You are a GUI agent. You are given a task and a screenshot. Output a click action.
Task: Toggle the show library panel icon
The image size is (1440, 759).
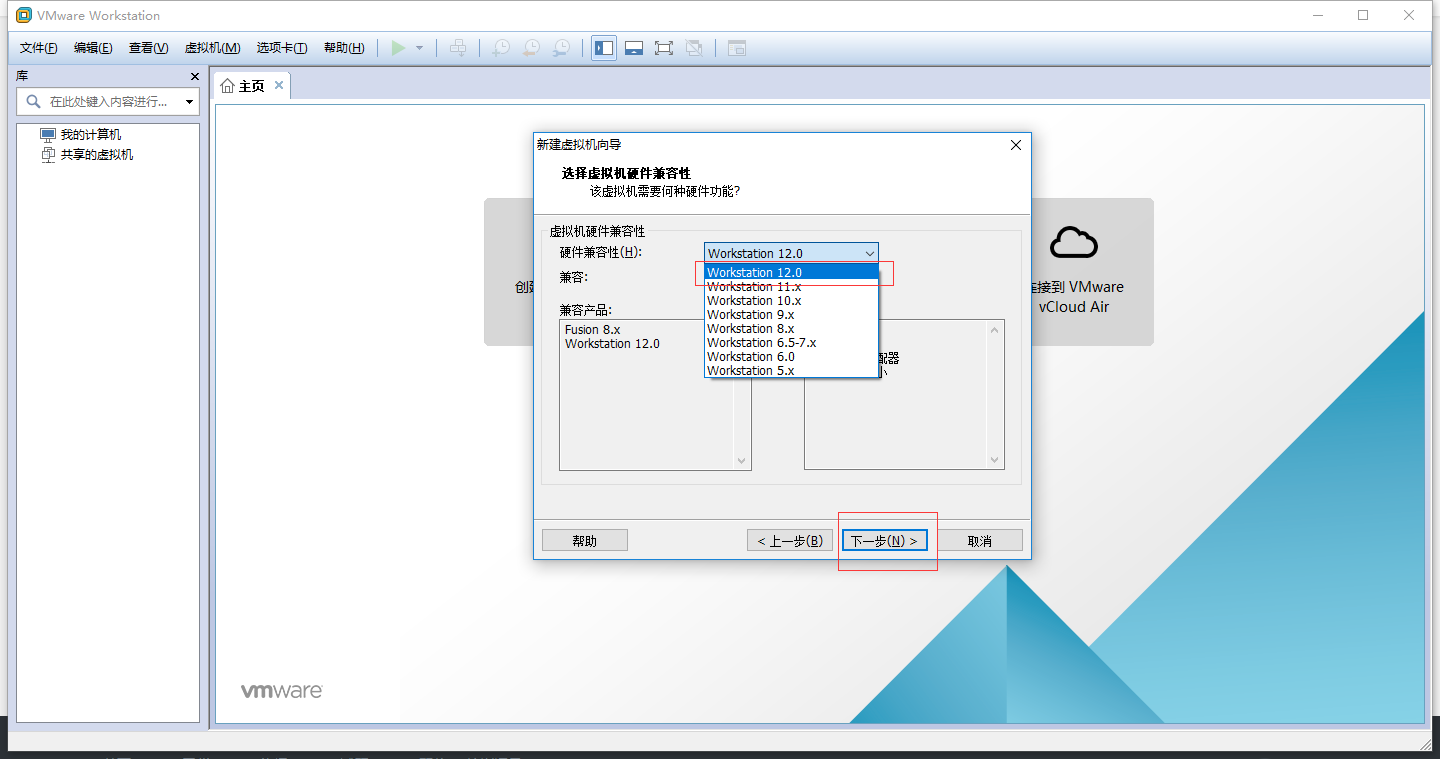point(604,48)
